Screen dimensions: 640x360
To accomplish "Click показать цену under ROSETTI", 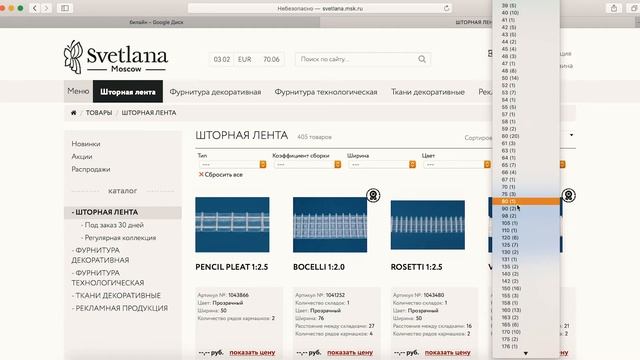I will point(447,352).
